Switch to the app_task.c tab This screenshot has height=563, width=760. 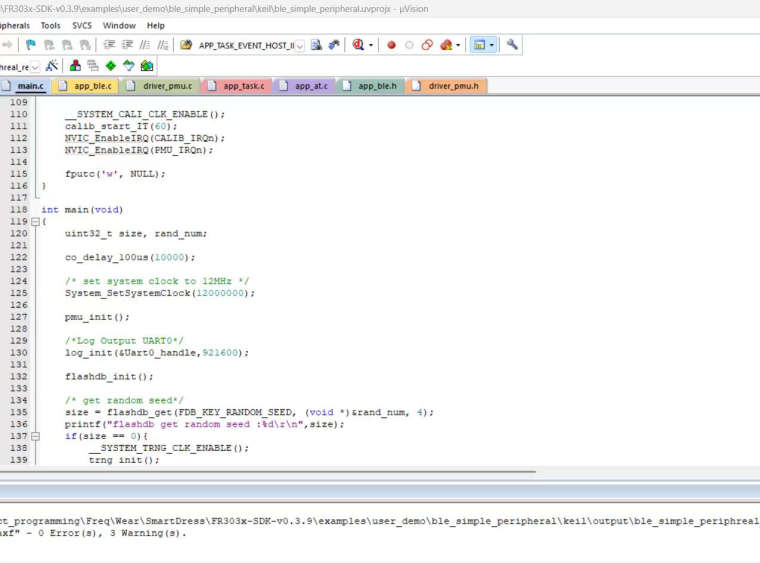tap(243, 86)
